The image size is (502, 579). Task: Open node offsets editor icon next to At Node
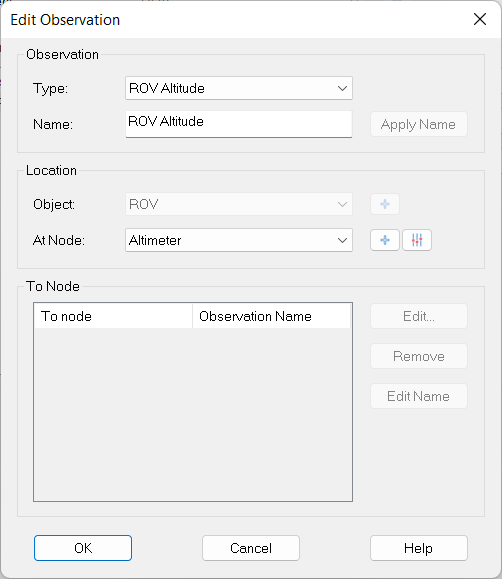(417, 240)
